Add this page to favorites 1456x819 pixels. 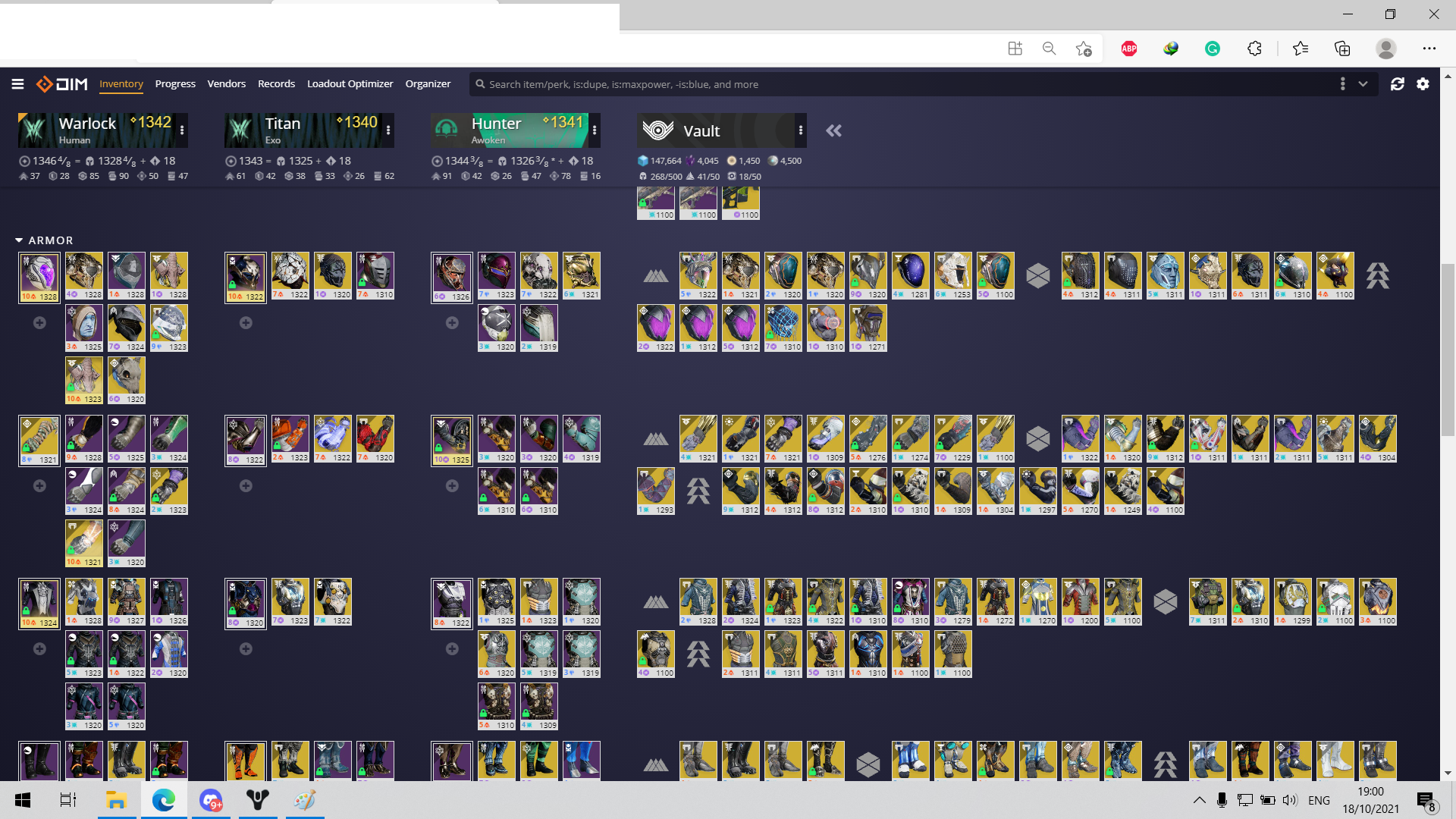pyautogui.click(x=1084, y=49)
